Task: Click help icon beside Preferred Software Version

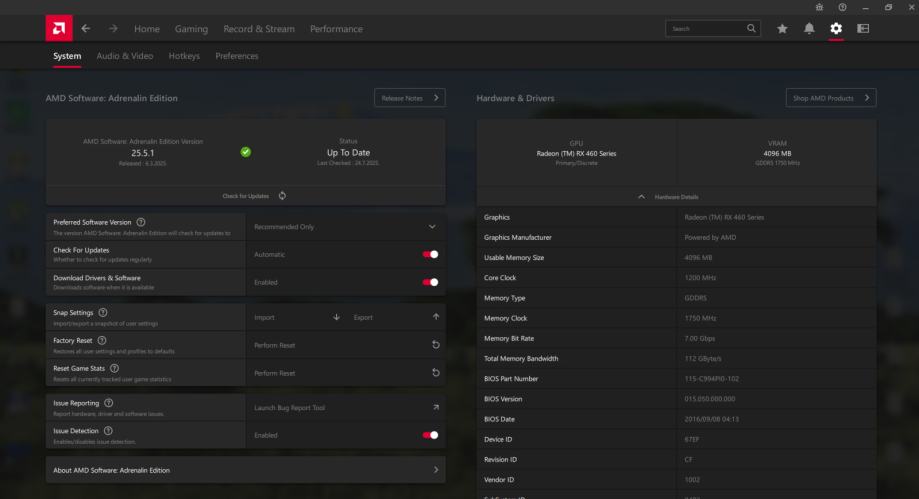Action: (141, 222)
